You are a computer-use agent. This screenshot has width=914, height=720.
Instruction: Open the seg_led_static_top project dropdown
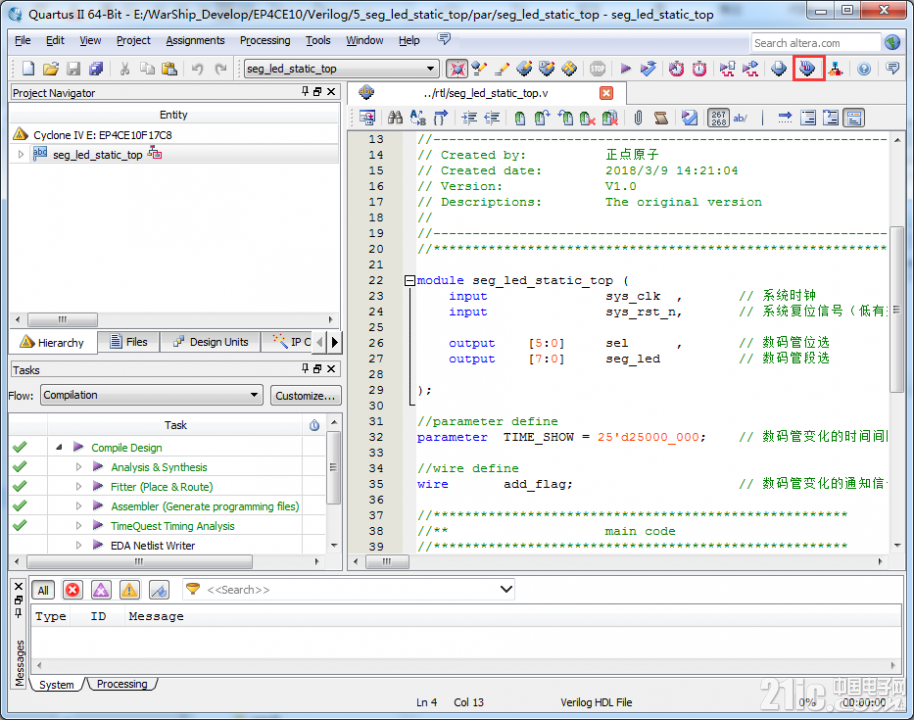pos(341,69)
